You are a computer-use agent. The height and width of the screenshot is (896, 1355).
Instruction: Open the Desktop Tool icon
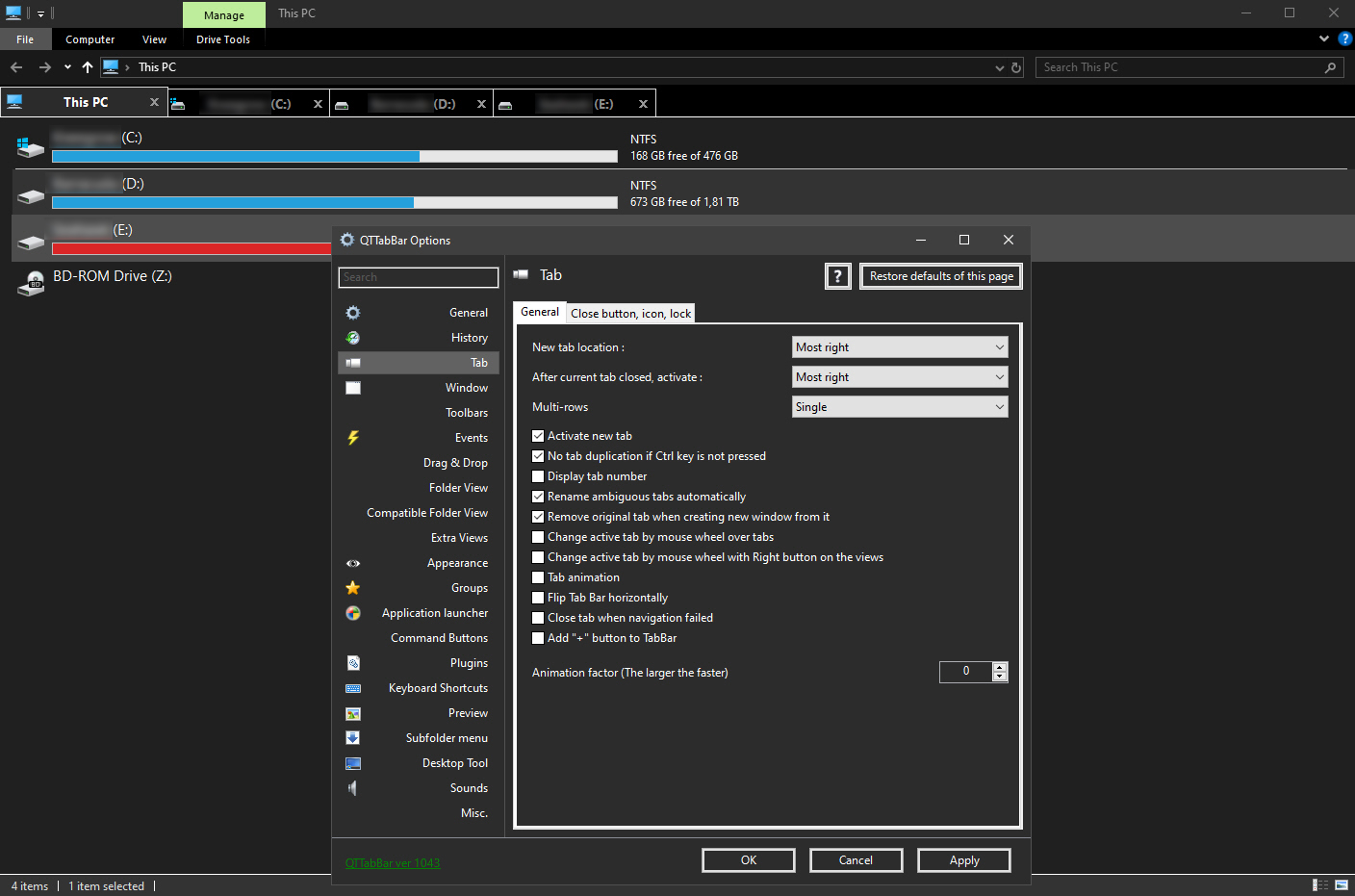point(353,763)
